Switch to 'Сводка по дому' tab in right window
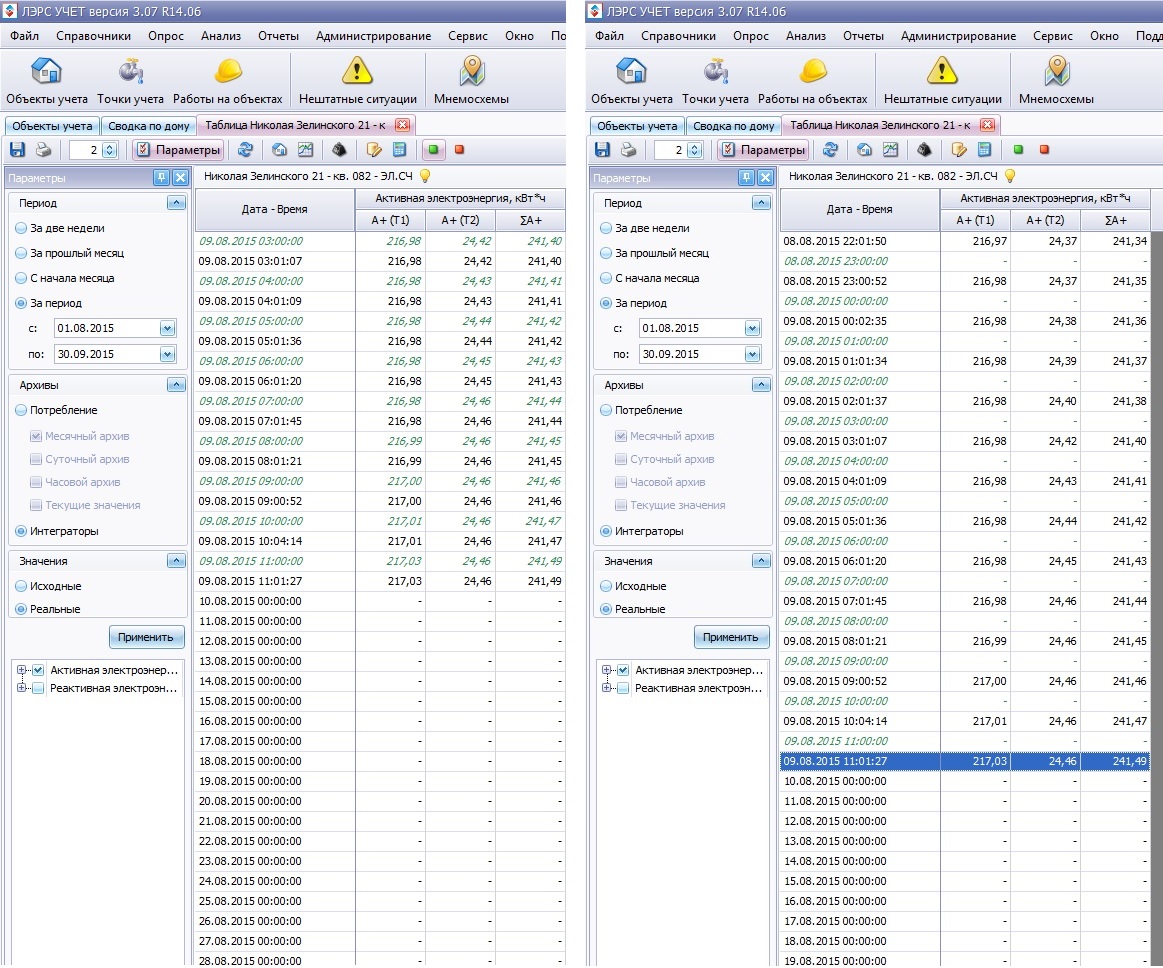 [x=734, y=125]
